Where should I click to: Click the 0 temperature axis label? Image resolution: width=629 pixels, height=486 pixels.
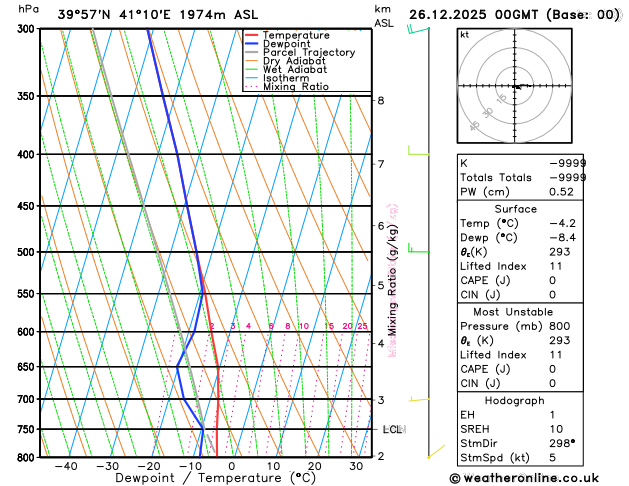coord(232,467)
